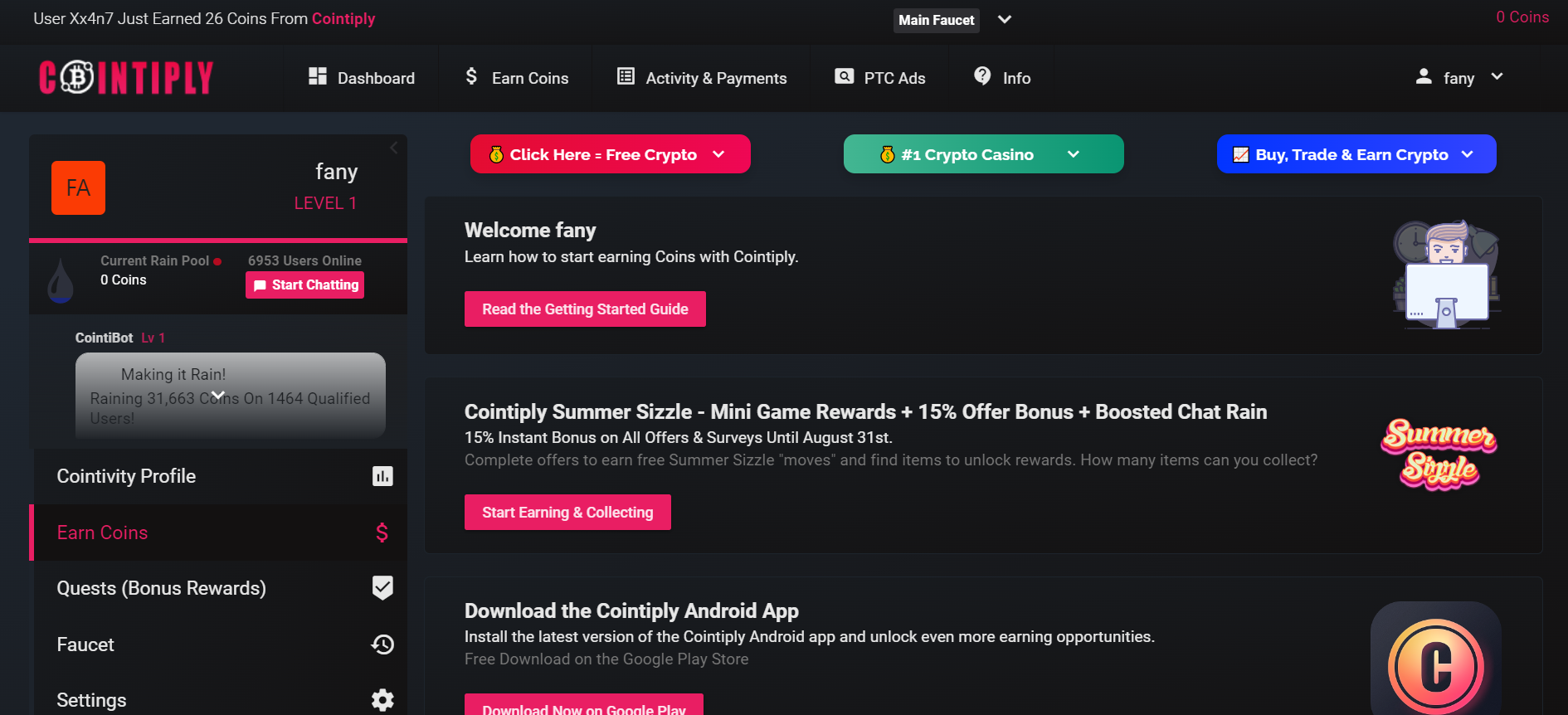Expand the chat with the down chevron
This screenshot has width=1568, height=715.
(218, 396)
